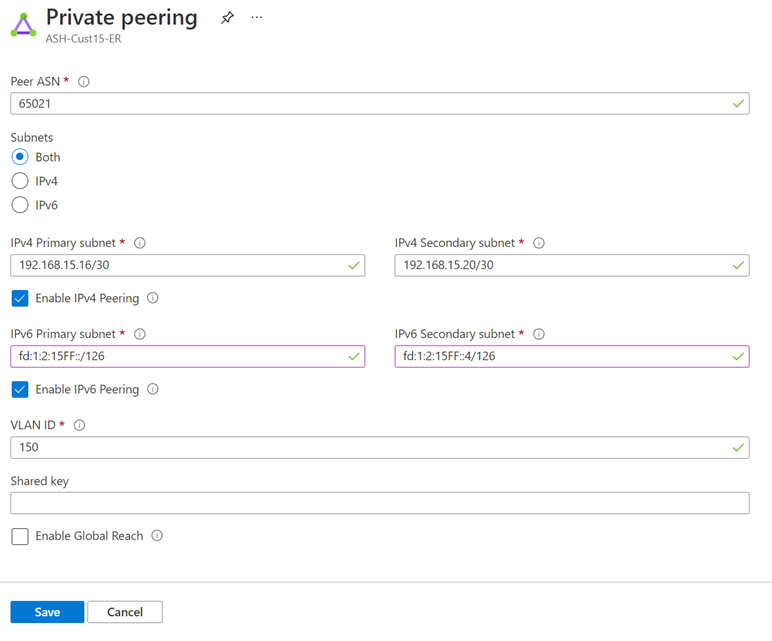
Task: Select the IPv6 subnets radio button
Action: [x=20, y=205]
